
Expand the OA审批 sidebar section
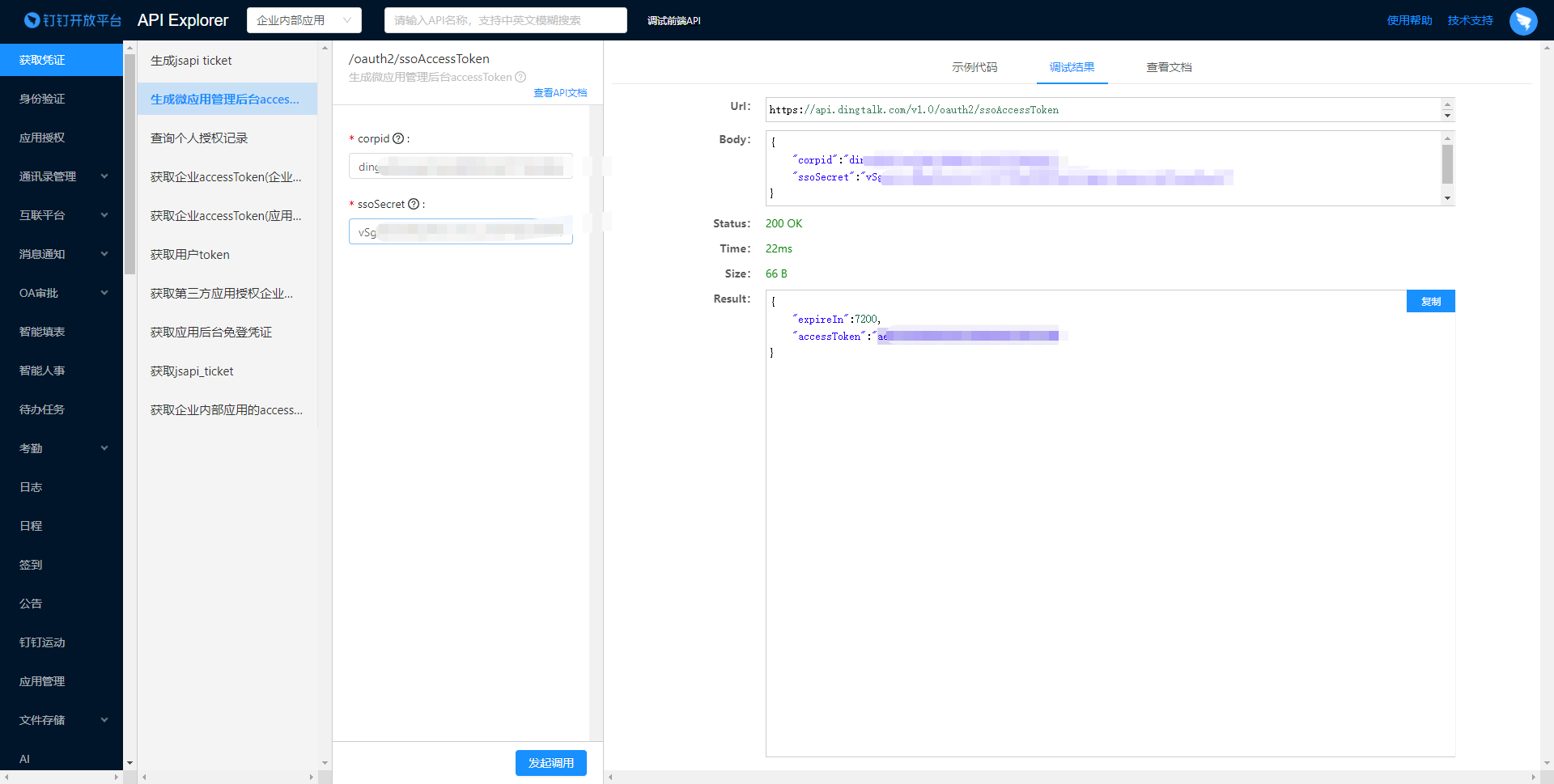click(62, 293)
